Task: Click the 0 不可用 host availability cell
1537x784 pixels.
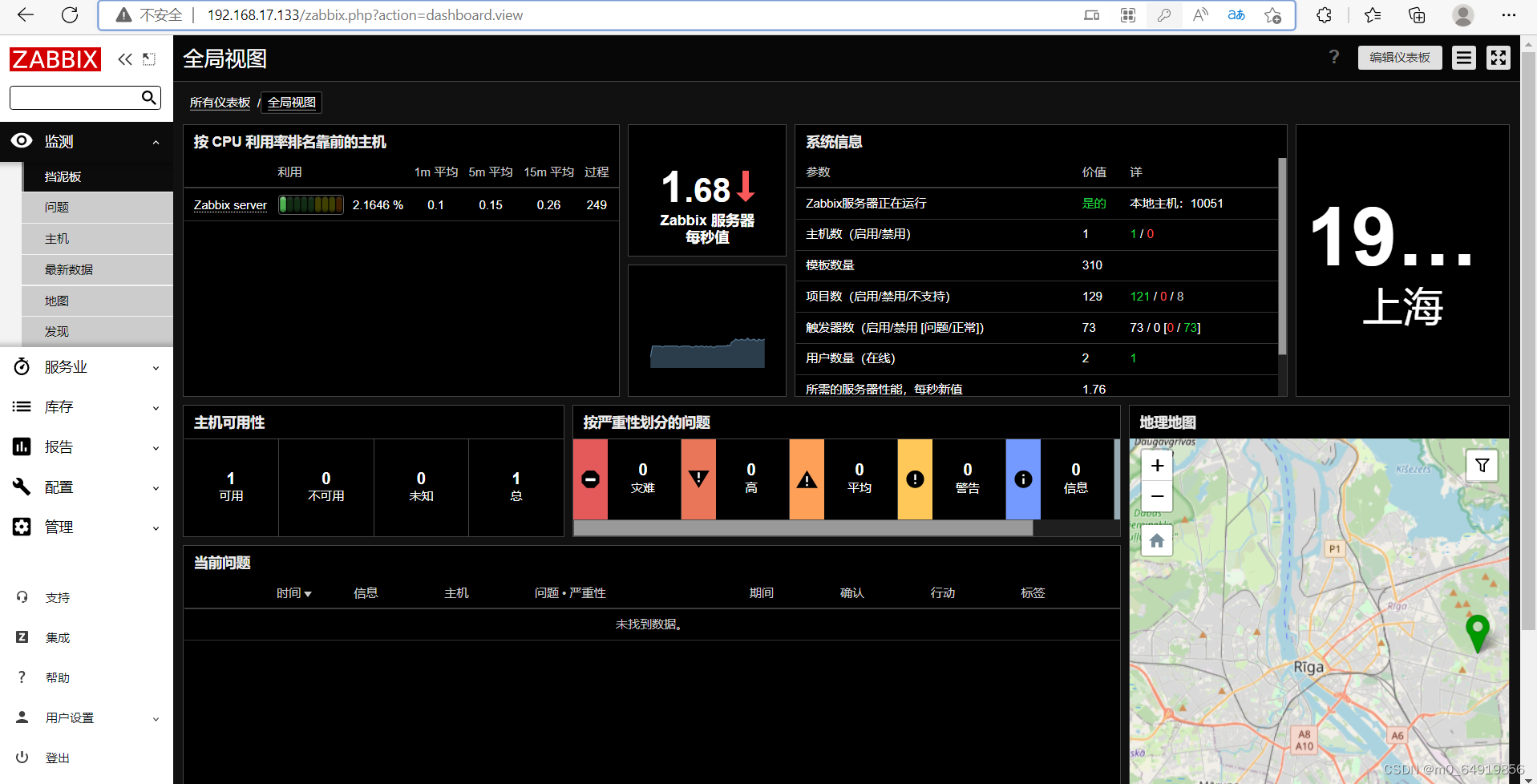Action: point(326,487)
